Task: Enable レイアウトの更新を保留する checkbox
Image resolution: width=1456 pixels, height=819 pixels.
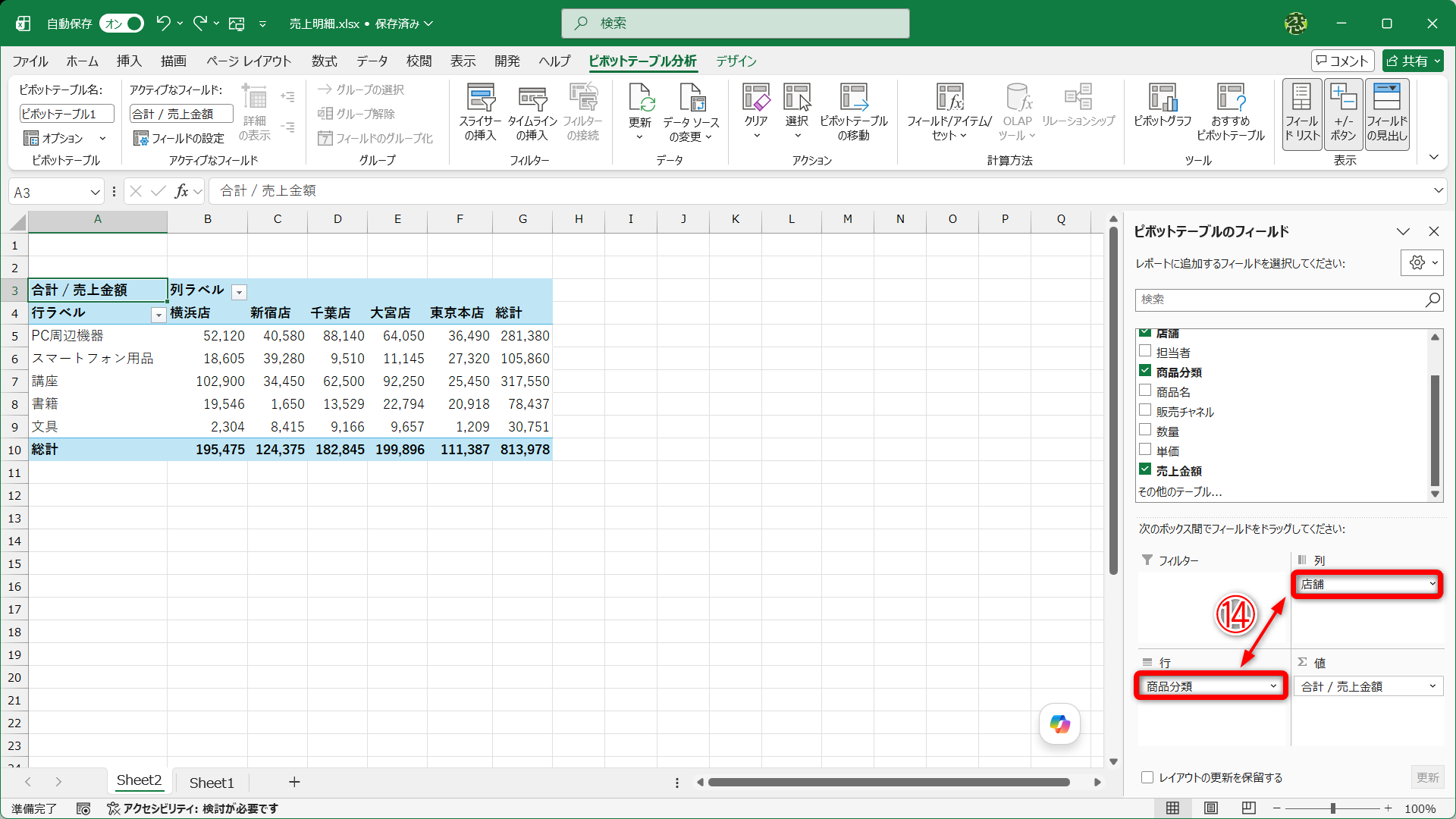Action: point(1147,777)
